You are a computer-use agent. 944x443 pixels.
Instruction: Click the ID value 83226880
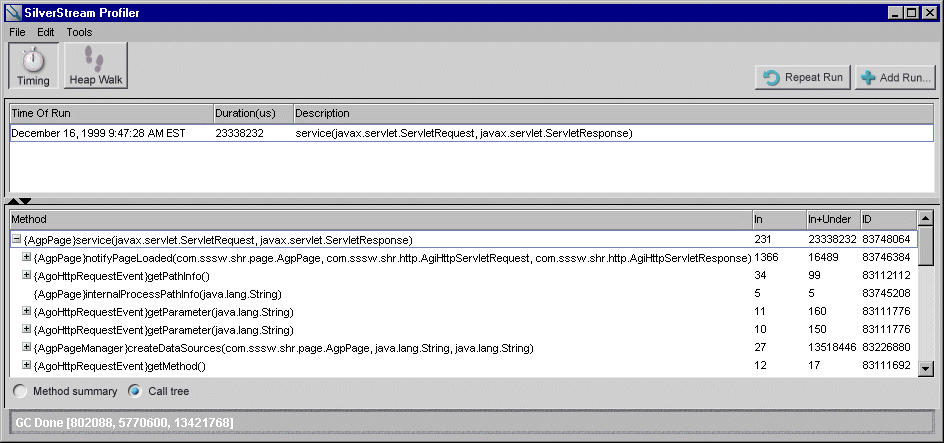(886, 348)
